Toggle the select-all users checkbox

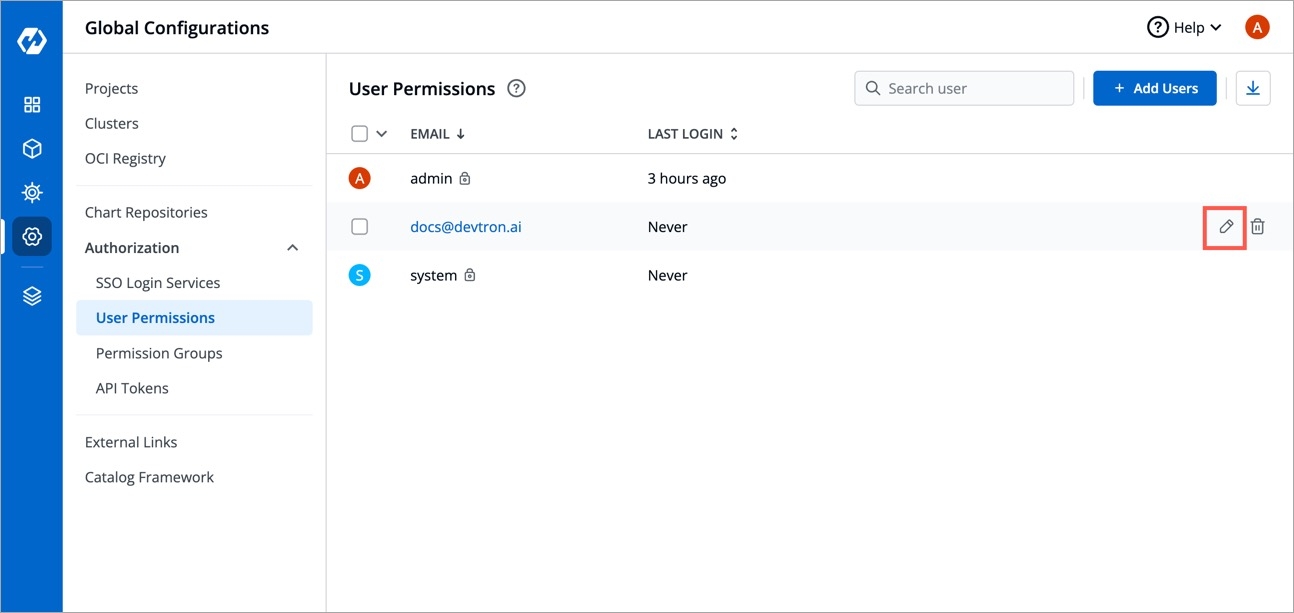pos(360,134)
